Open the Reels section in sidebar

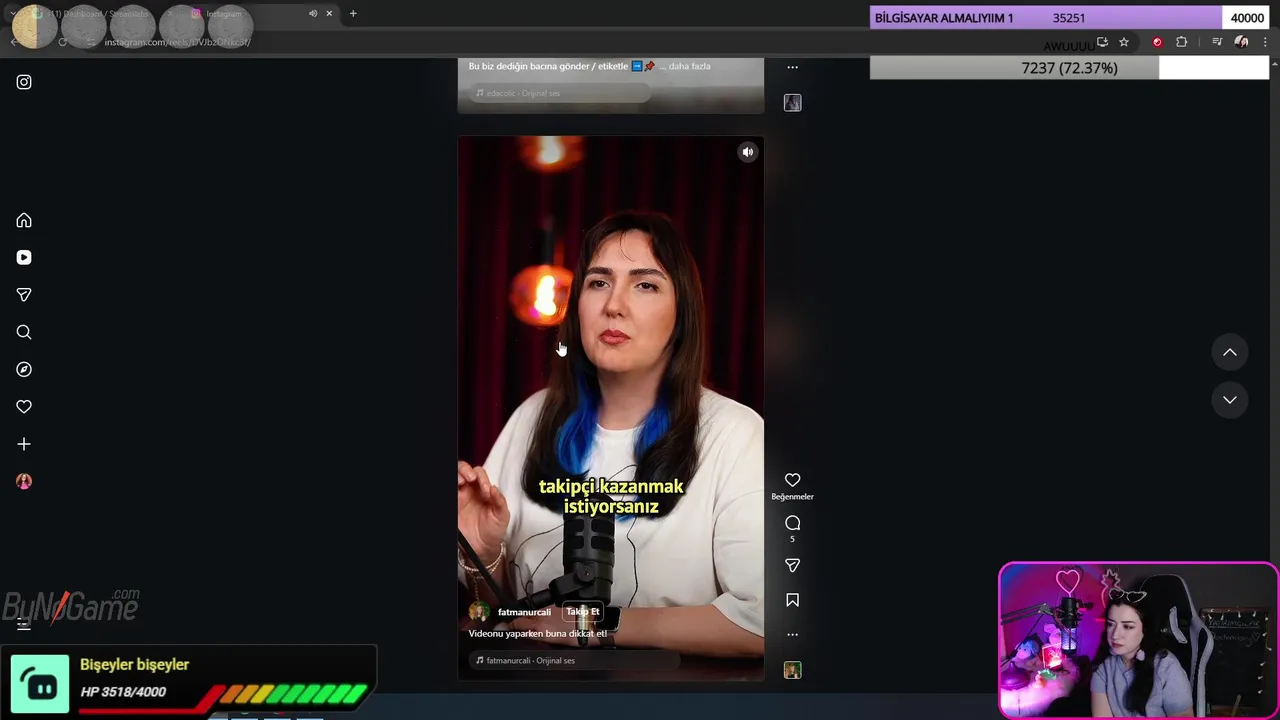(x=24, y=257)
